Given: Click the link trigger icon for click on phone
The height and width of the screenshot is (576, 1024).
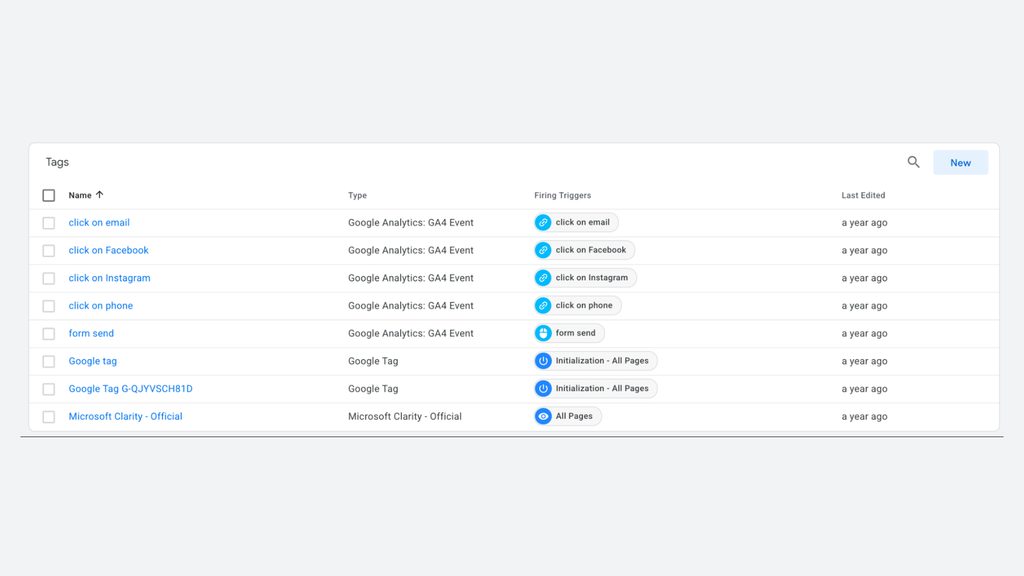Looking at the screenshot, I should pyautogui.click(x=543, y=306).
